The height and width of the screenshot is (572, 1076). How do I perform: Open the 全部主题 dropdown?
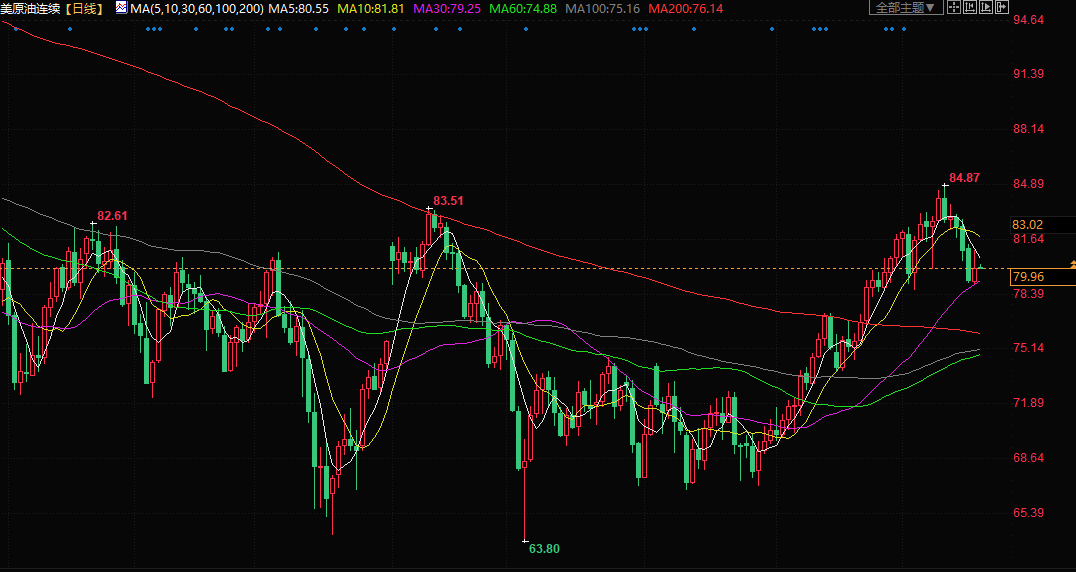905,8
